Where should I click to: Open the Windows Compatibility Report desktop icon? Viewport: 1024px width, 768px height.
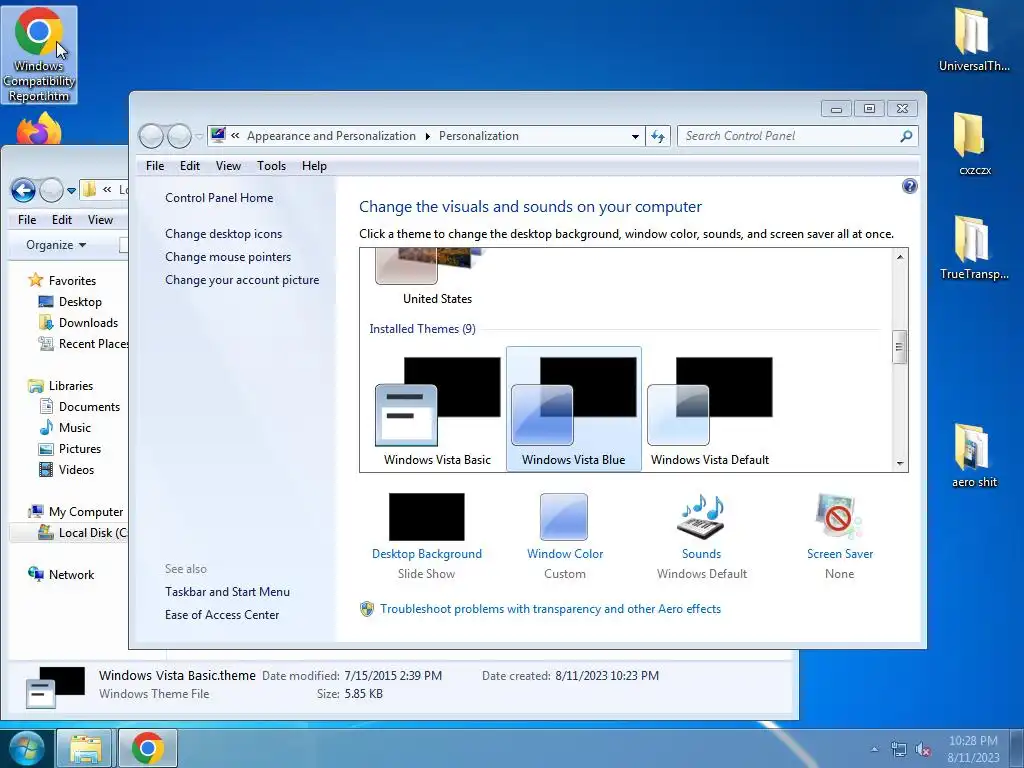pyautogui.click(x=39, y=55)
